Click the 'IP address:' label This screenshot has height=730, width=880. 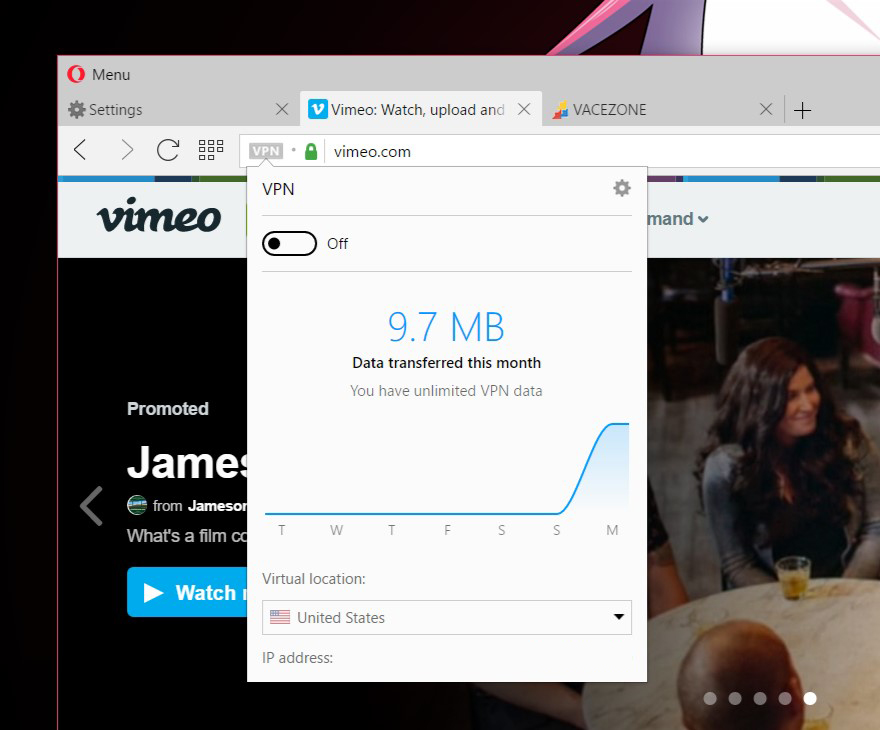pyautogui.click(x=297, y=658)
